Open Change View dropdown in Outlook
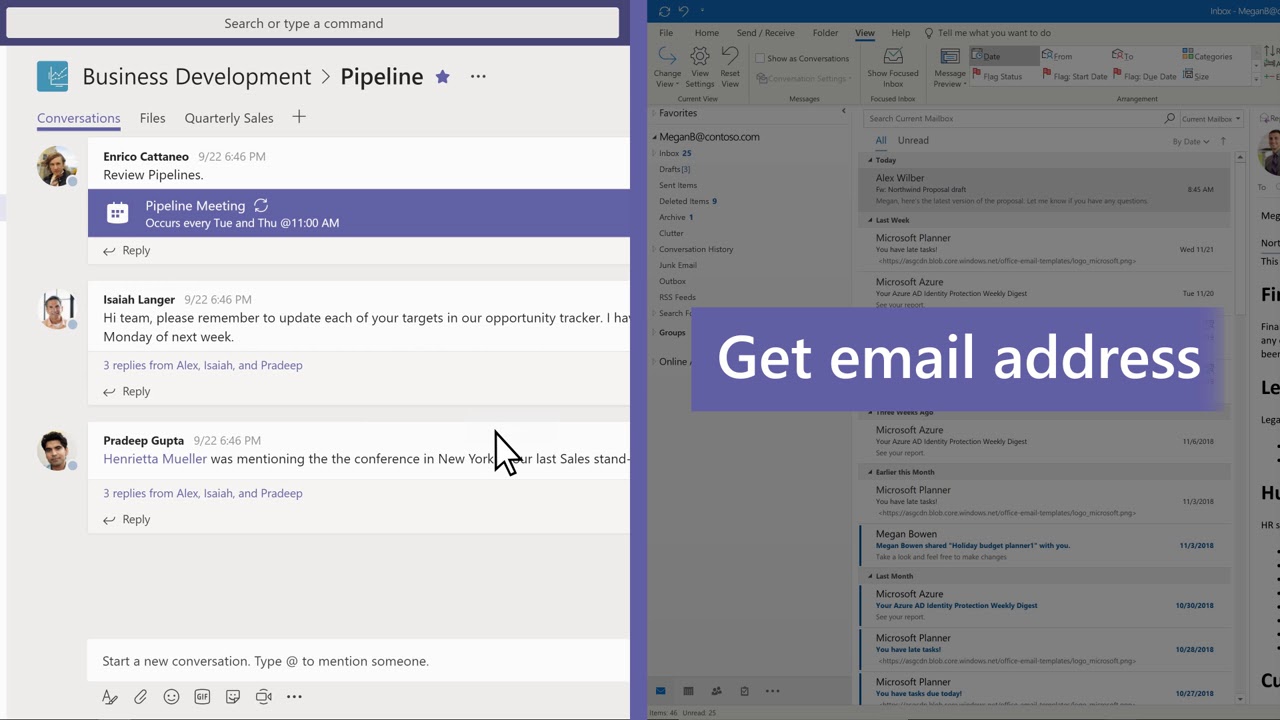Image resolution: width=1280 pixels, height=720 pixels. point(667,67)
